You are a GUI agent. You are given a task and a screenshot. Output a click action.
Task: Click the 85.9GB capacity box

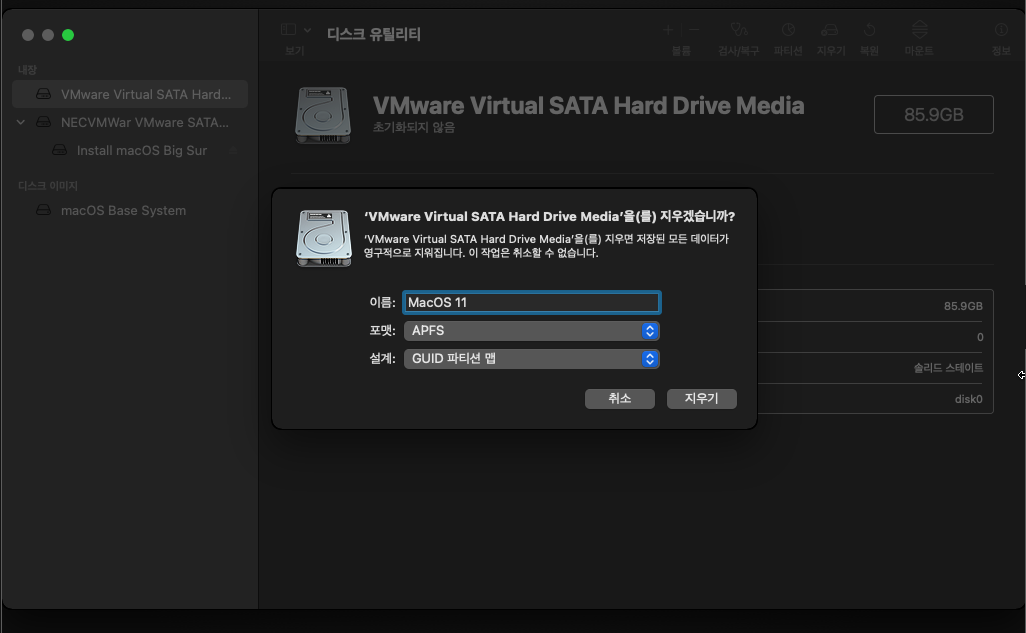[x=934, y=115]
